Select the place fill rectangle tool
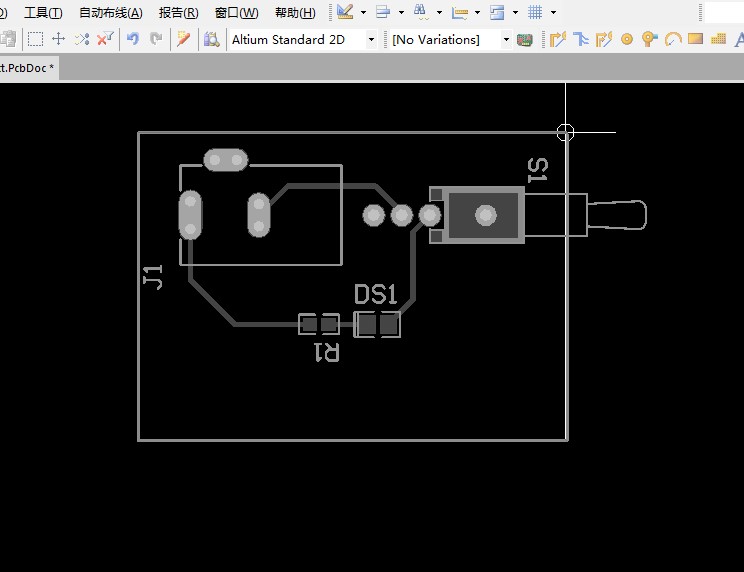Screen dimensions: 744x572 click(695, 38)
